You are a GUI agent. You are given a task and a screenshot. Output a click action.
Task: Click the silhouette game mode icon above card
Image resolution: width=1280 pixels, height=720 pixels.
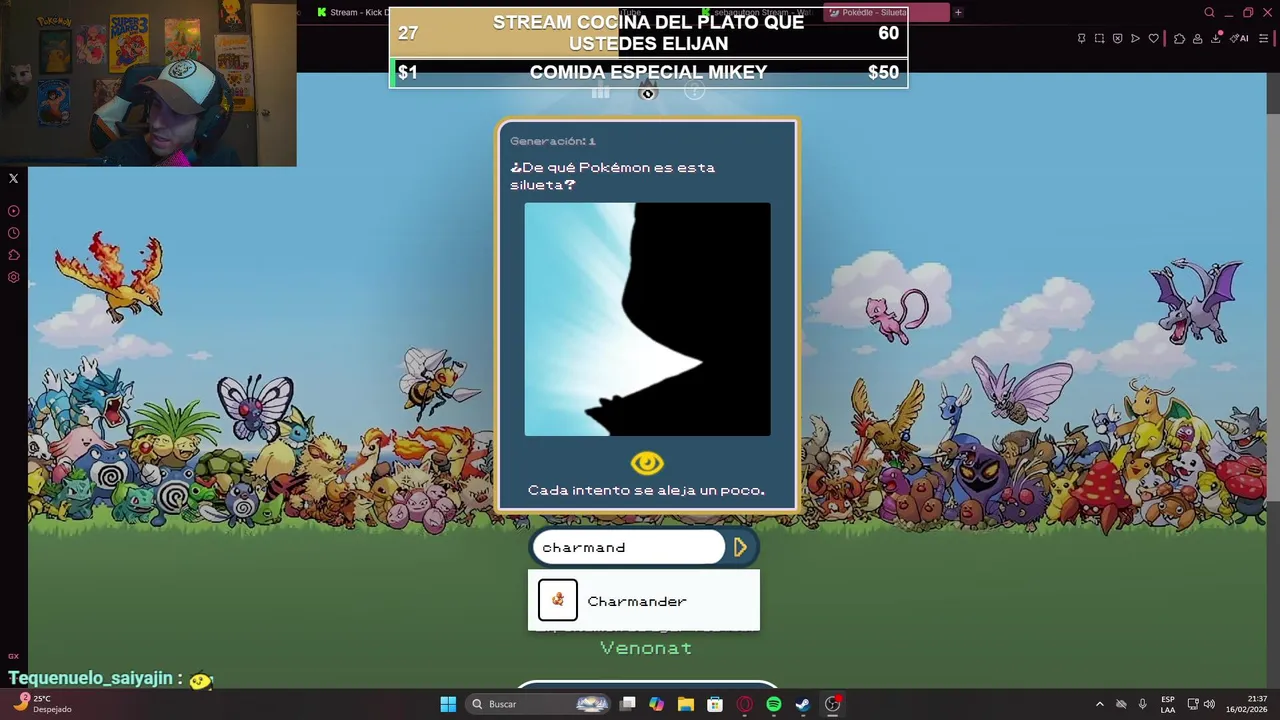pos(647,92)
